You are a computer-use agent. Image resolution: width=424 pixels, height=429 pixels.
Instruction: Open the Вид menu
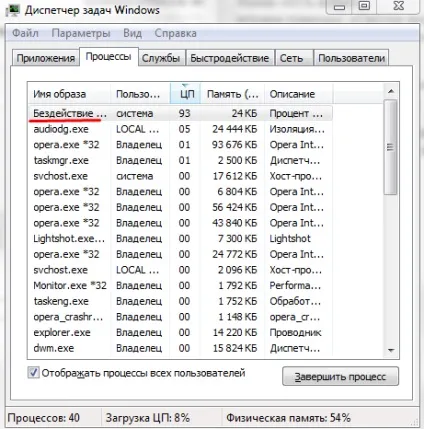point(132,33)
